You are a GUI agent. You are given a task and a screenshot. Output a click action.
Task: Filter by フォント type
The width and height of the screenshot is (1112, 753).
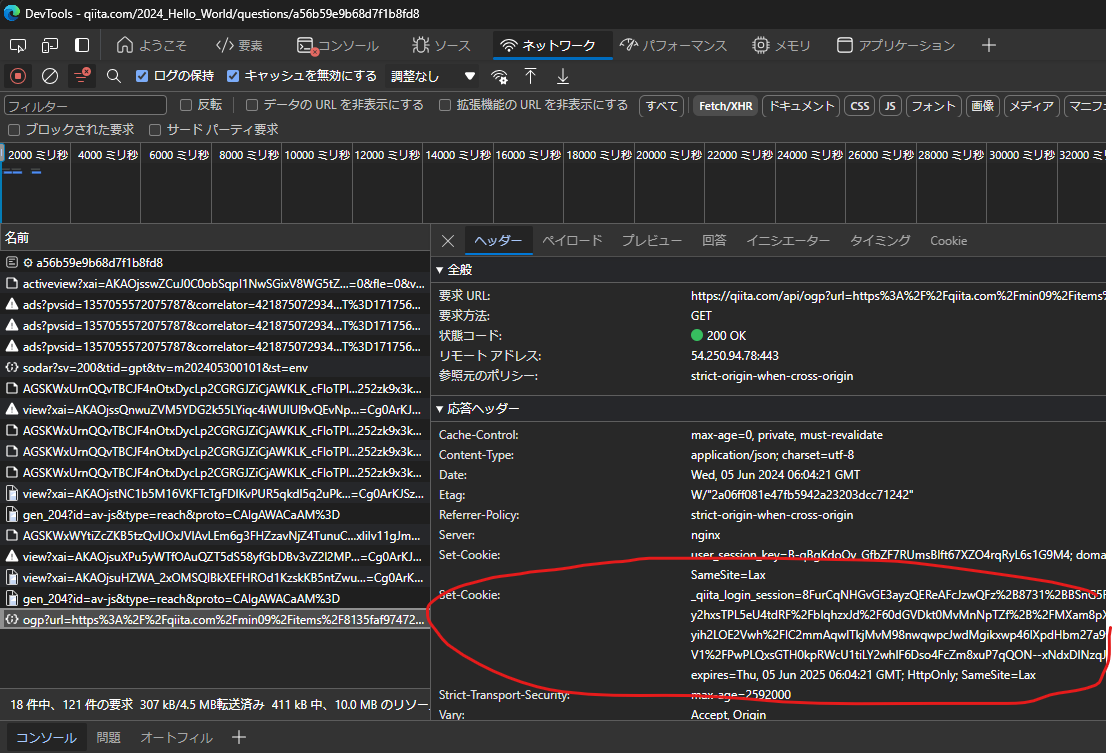933,106
